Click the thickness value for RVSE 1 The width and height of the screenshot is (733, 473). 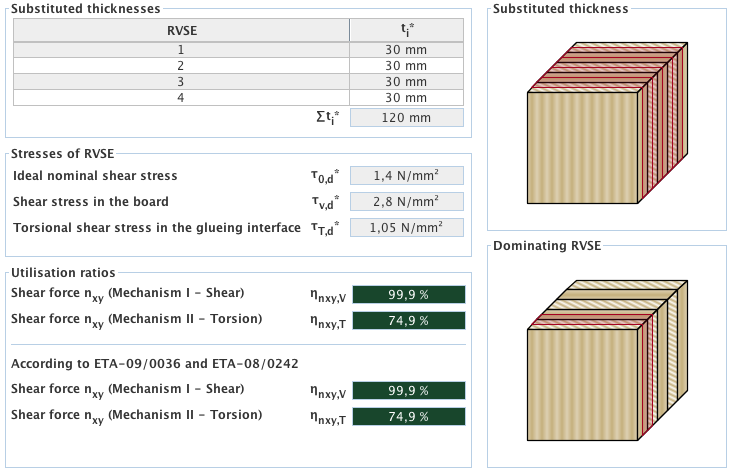coord(406,49)
